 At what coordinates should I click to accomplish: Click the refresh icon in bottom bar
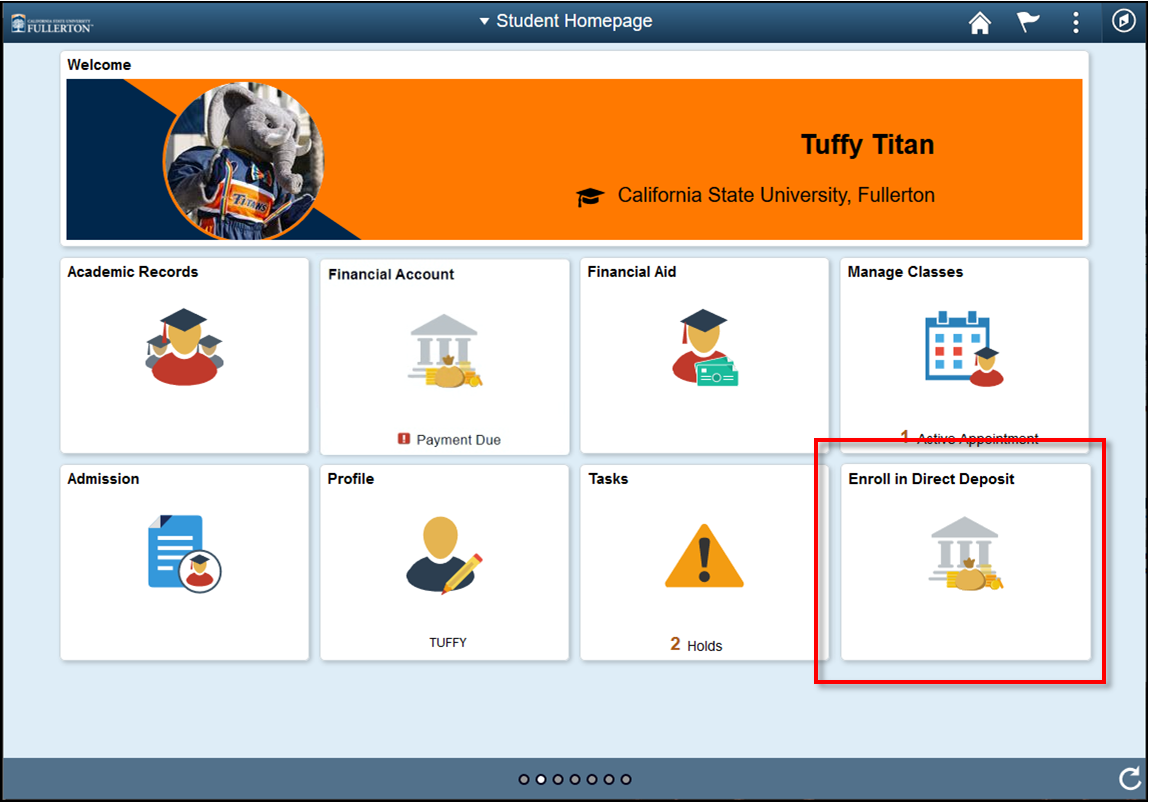pos(1129,779)
